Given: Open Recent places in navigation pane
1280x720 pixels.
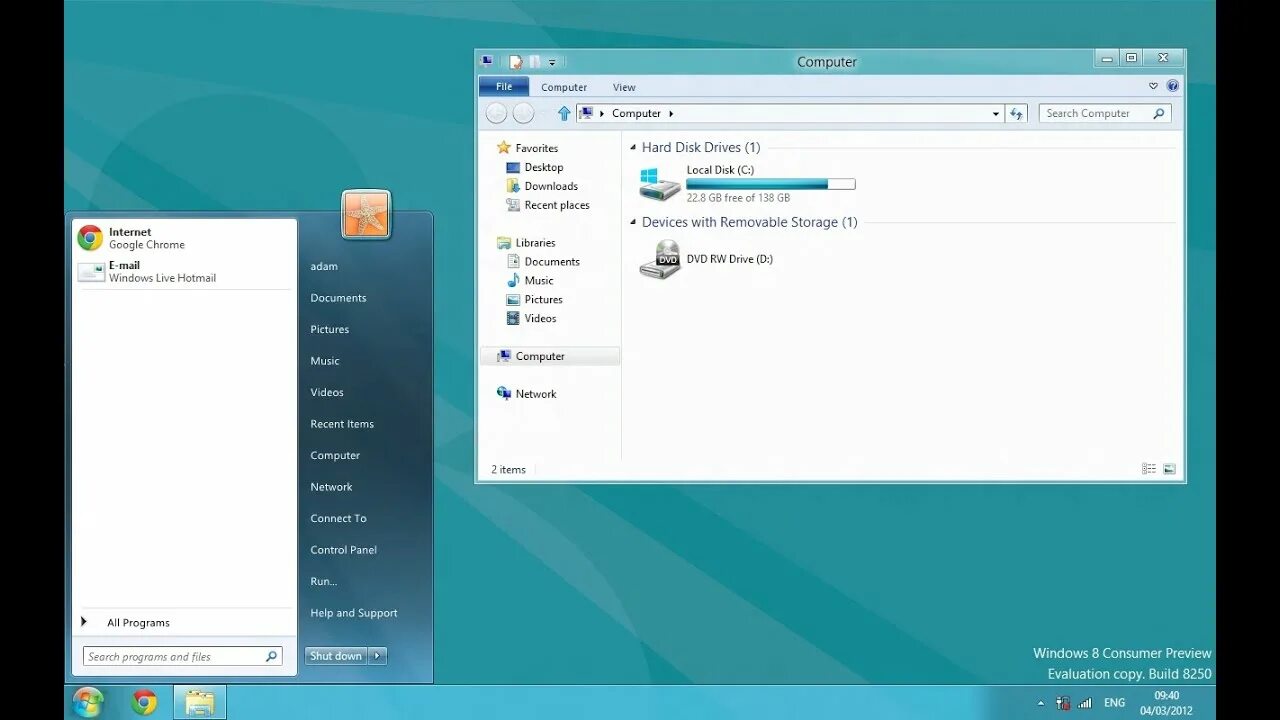Looking at the screenshot, I should point(547,205).
